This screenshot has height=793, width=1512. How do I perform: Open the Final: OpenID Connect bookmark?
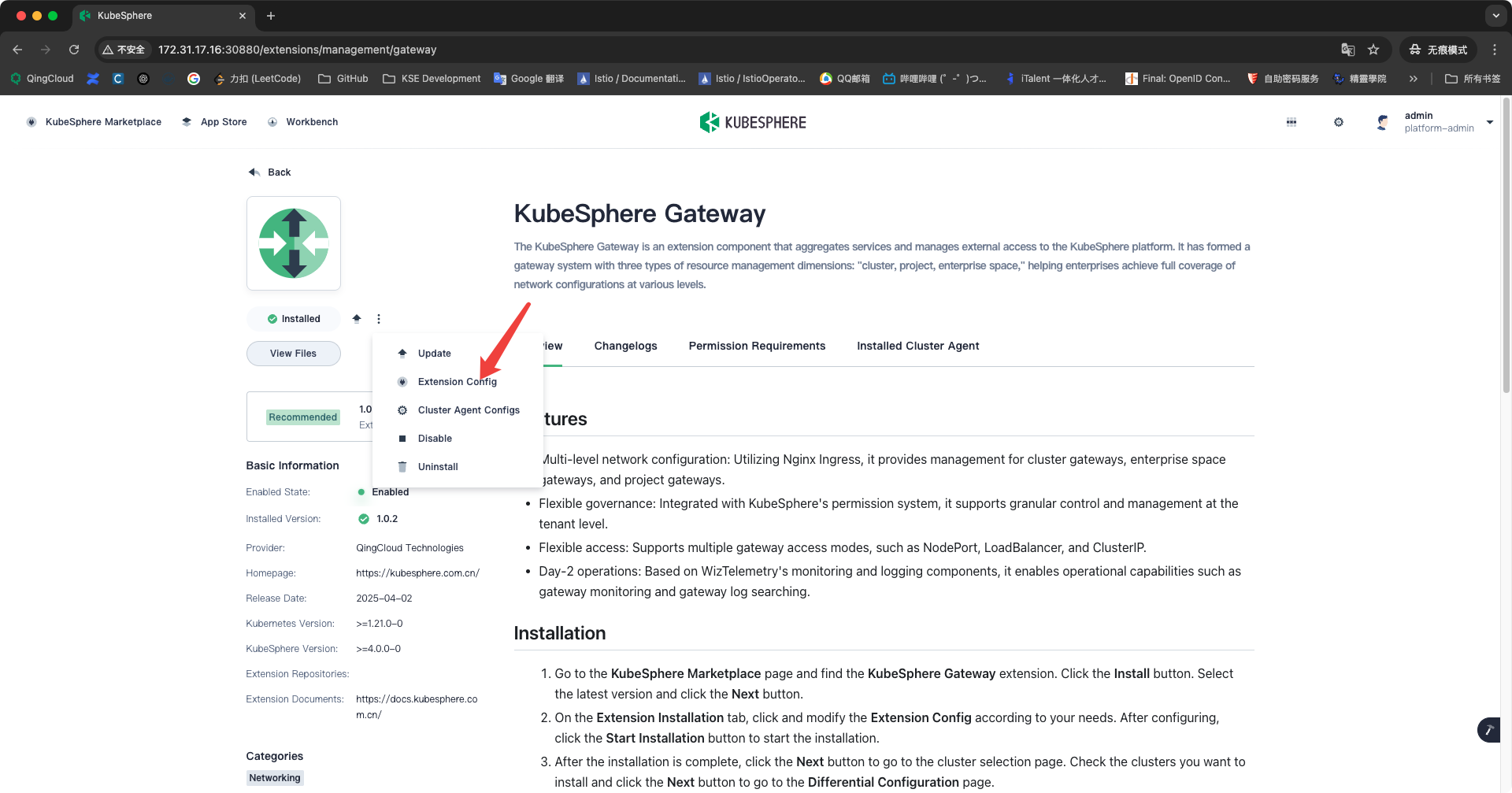pos(1177,79)
